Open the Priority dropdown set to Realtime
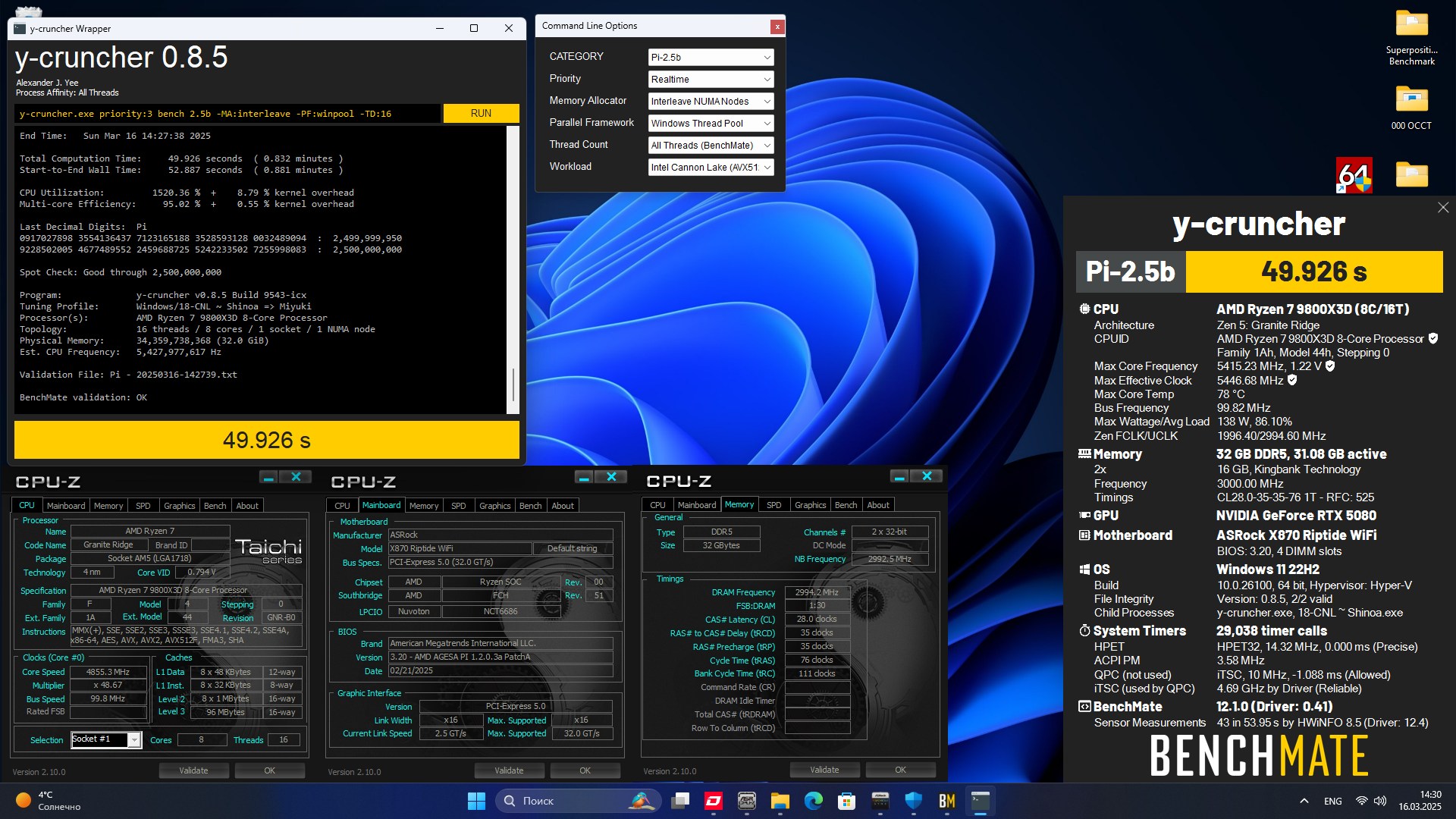1456x819 pixels. coord(711,79)
